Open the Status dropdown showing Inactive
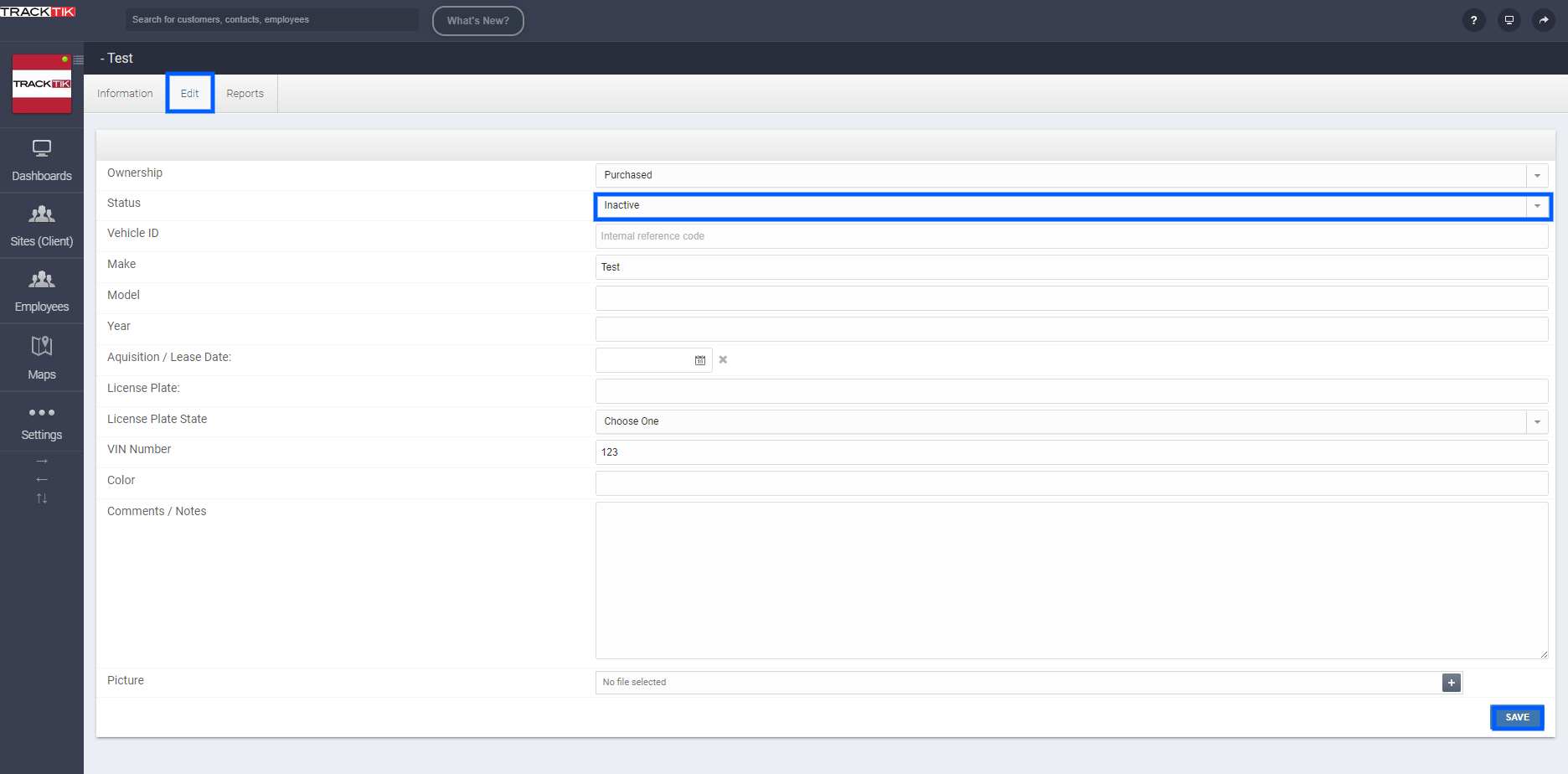 [1072, 205]
